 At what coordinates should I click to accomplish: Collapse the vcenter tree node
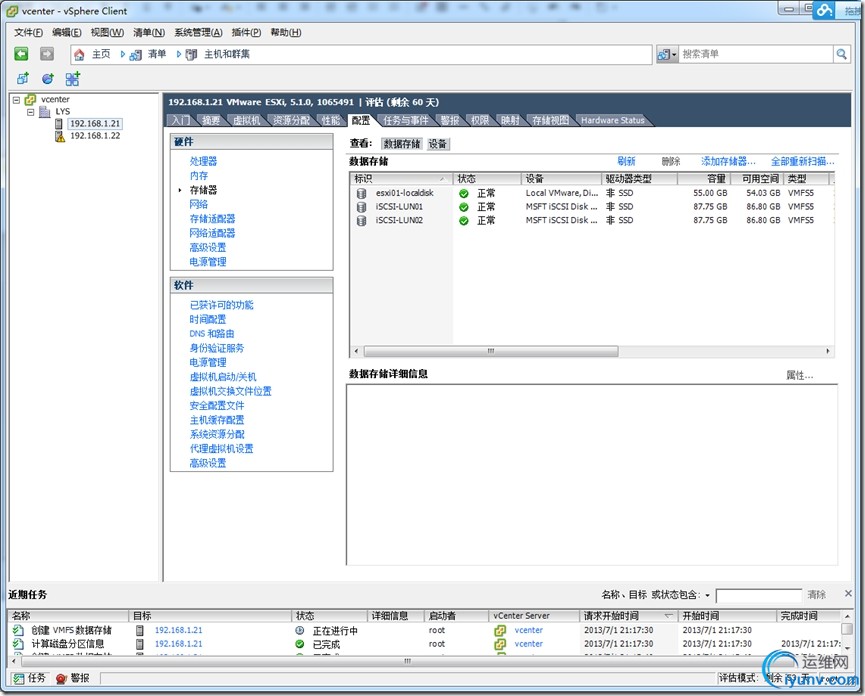click(17, 100)
